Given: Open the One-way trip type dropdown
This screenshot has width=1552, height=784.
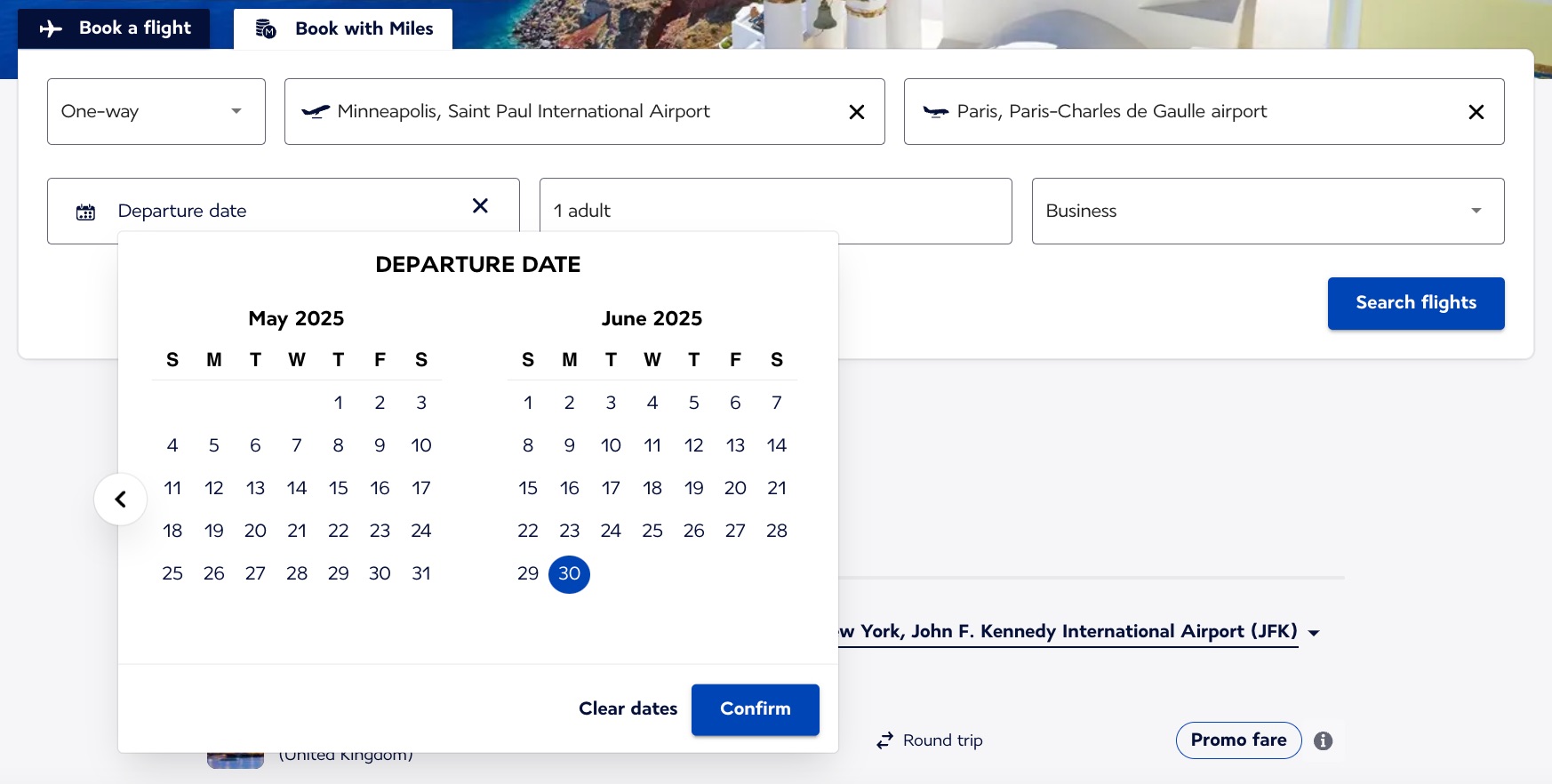Looking at the screenshot, I should pos(156,111).
